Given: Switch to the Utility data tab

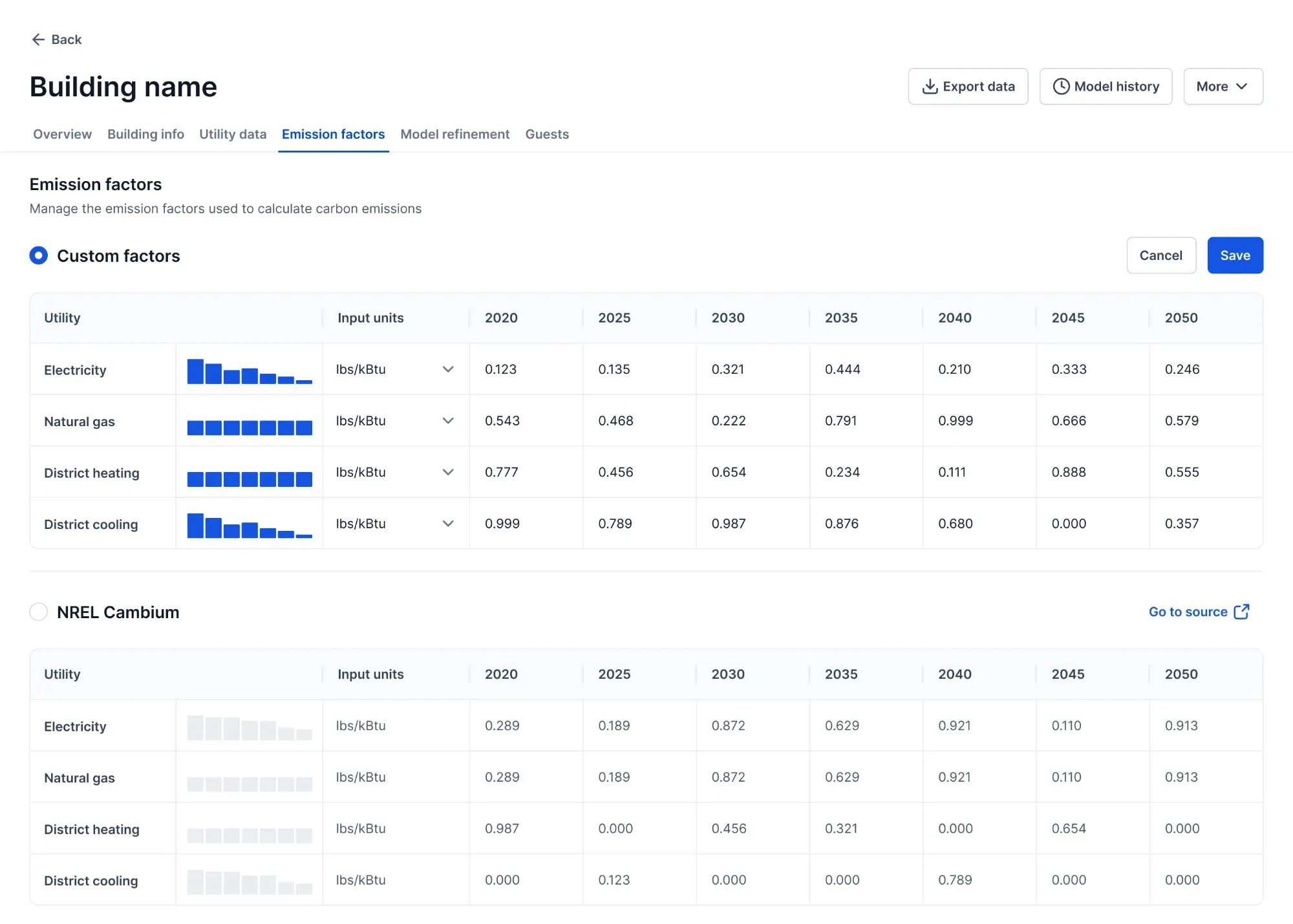Looking at the screenshot, I should [x=233, y=134].
